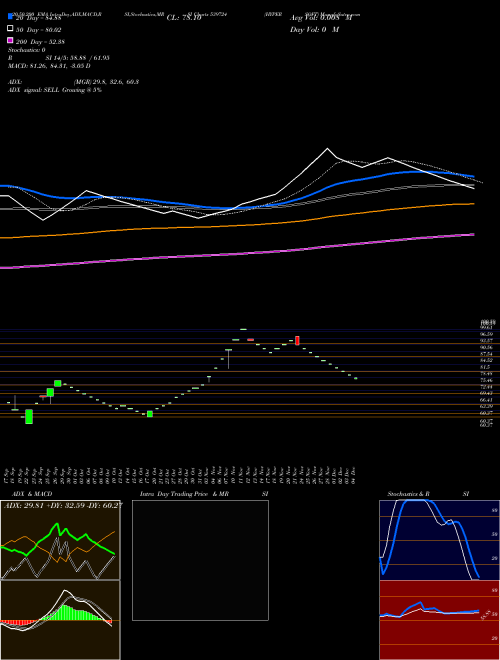500x660 pixels.
Task: Click the 'Avg Vol: 0.008 M' label
Action: point(321,18)
